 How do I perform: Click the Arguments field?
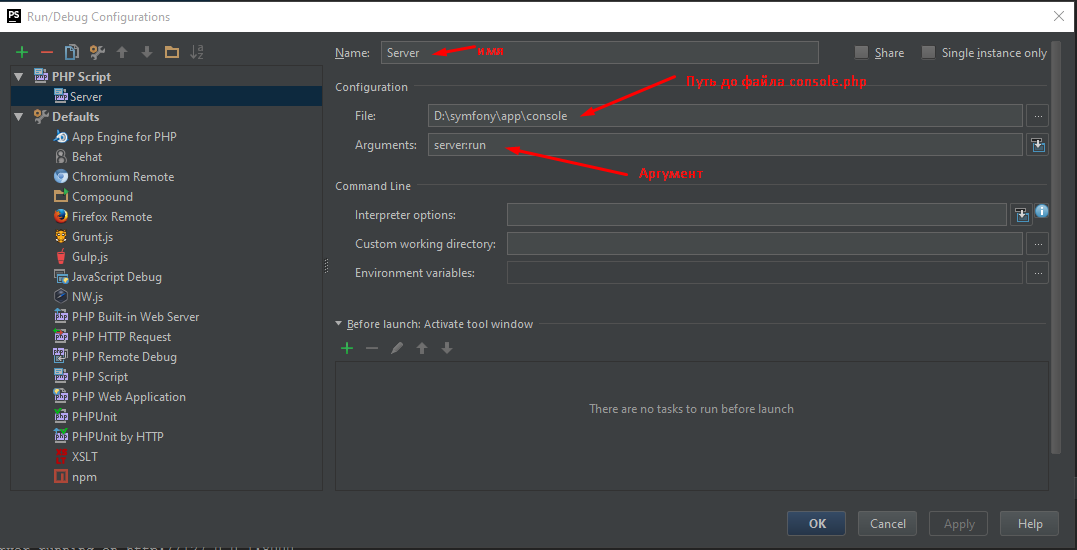point(725,145)
